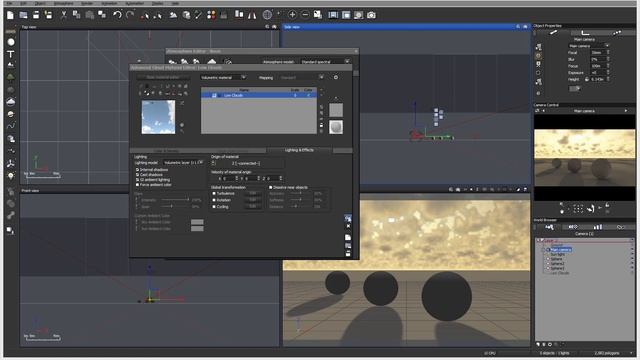Viewport: 640px width, 360px height.
Task: Create a new scene with the New file icon
Action: [10, 15]
